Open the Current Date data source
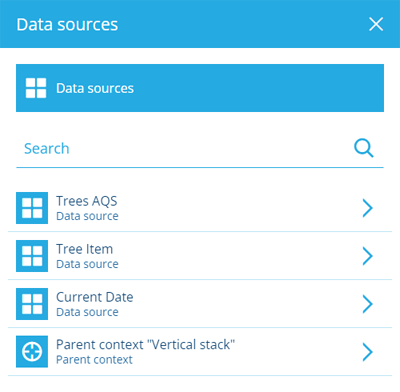This screenshot has width=400, height=392. [200, 304]
